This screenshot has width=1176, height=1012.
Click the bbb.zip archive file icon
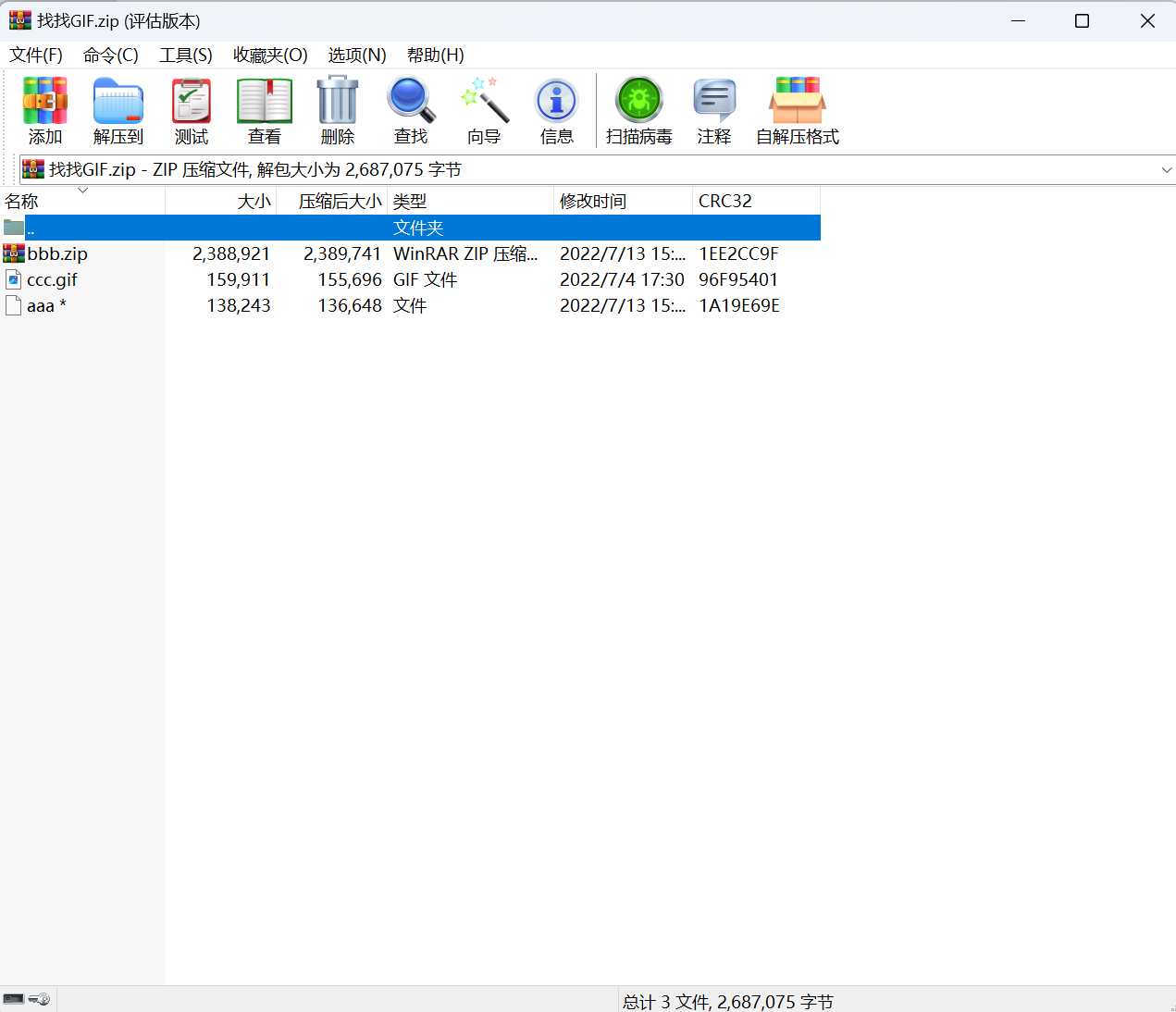pos(14,253)
